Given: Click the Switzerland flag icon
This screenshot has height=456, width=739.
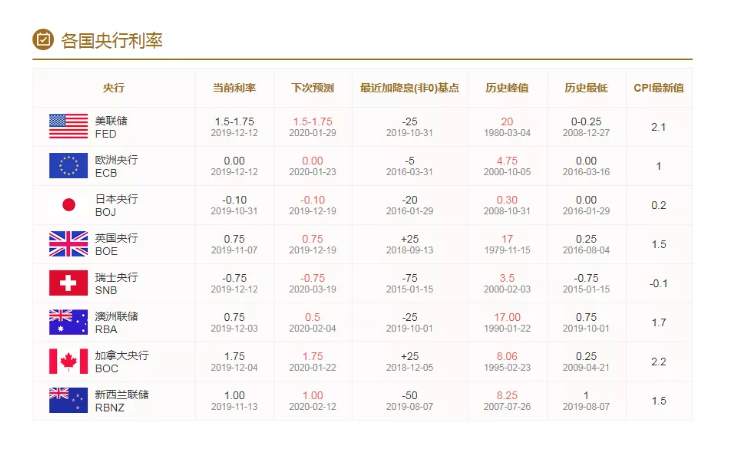Looking at the screenshot, I should tap(68, 283).
